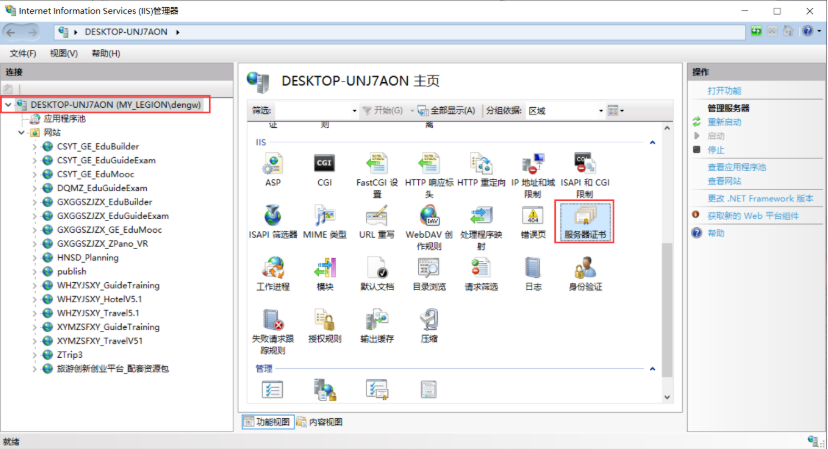Click the back navigation arrow
This screenshot has width=828, height=449.
point(11,32)
